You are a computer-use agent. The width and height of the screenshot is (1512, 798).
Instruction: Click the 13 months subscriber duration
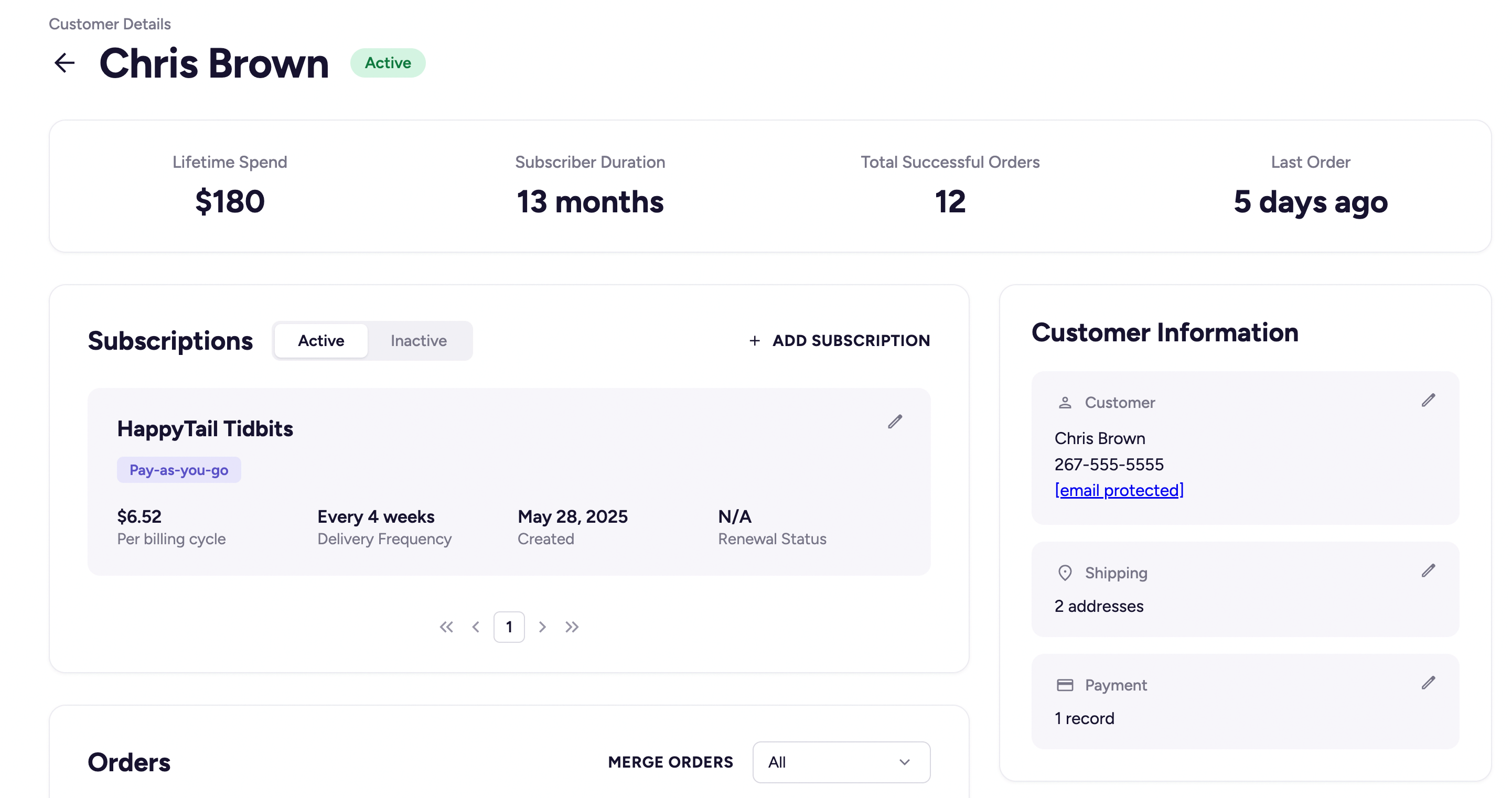coord(590,202)
